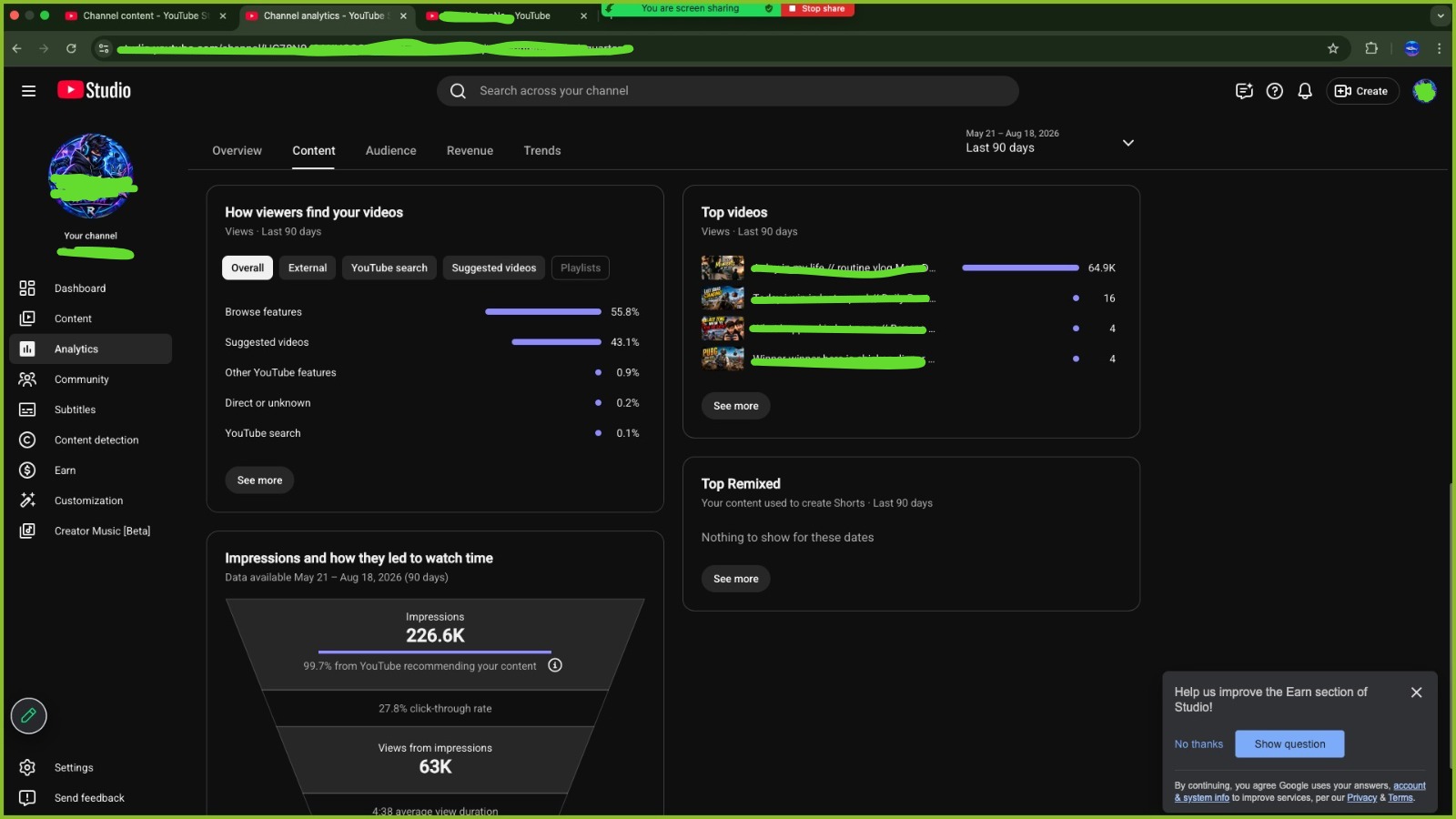Switch to Channel content browser tab
This screenshot has height=819, width=1456.
pyautogui.click(x=146, y=16)
